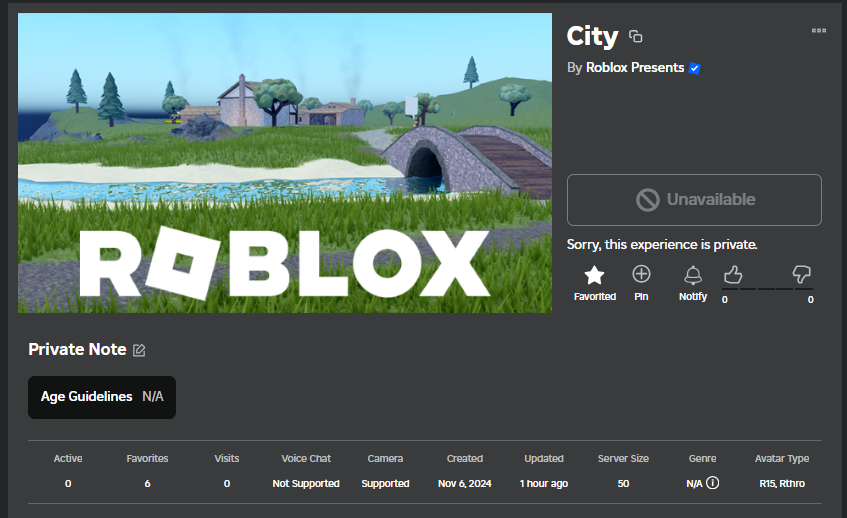Viewport: 847px width, 518px height.
Task: Edit the Private Note with pencil icon
Action: 139,350
